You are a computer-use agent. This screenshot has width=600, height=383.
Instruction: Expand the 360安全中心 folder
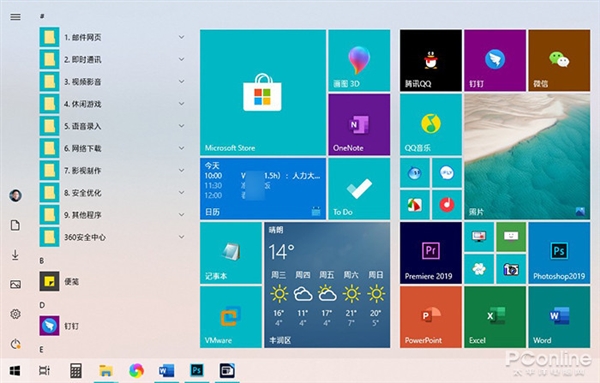click(x=113, y=237)
